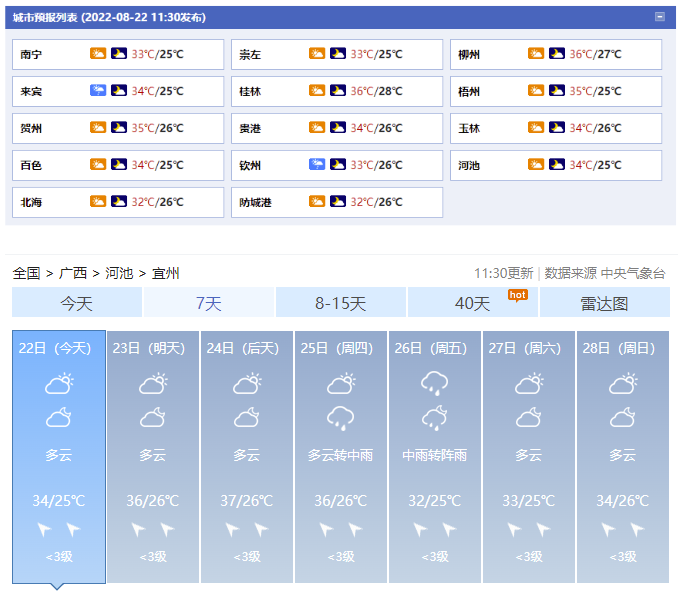
Task: Open 河池 breadcrumb link
Action: pyautogui.click(x=119, y=273)
